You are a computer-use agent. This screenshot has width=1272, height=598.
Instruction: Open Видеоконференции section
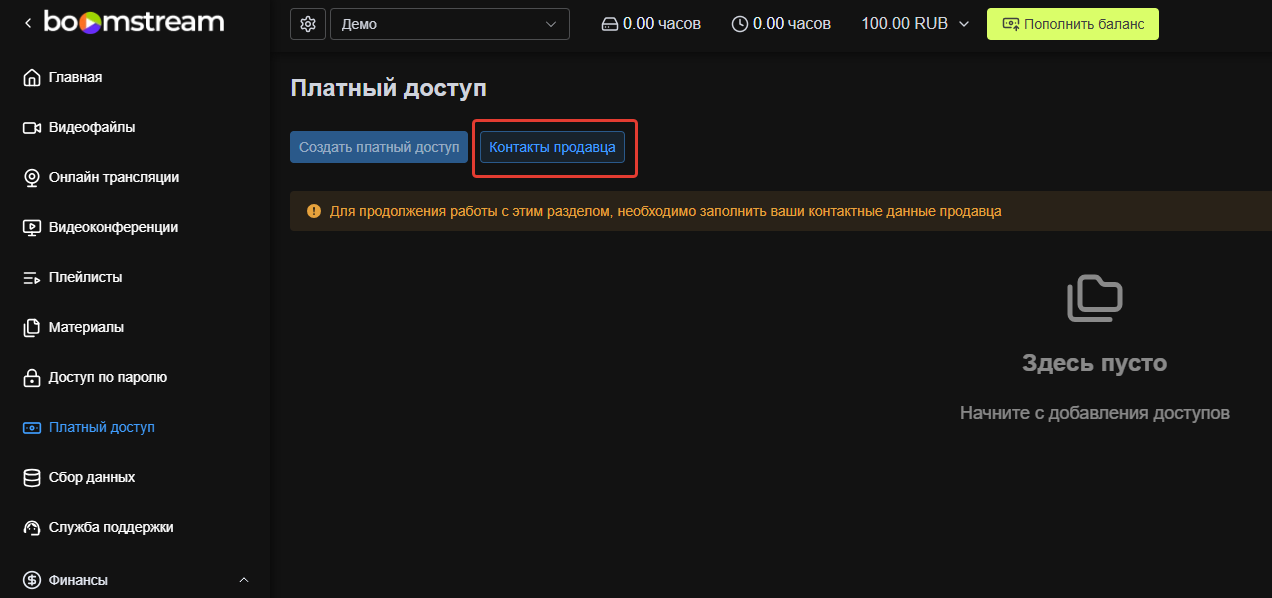pos(113,227)
